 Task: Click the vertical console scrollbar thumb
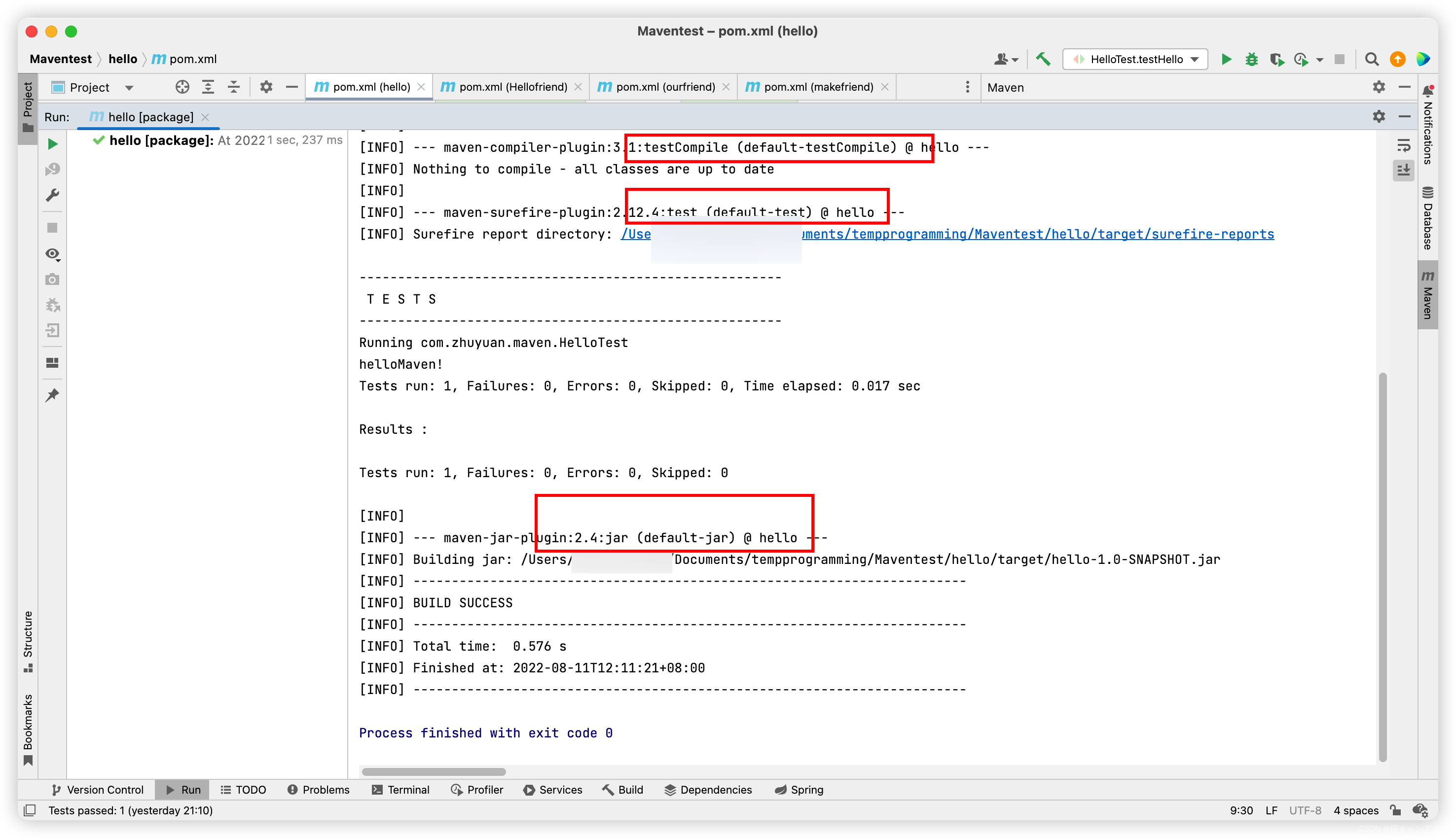coord(1383,567)
